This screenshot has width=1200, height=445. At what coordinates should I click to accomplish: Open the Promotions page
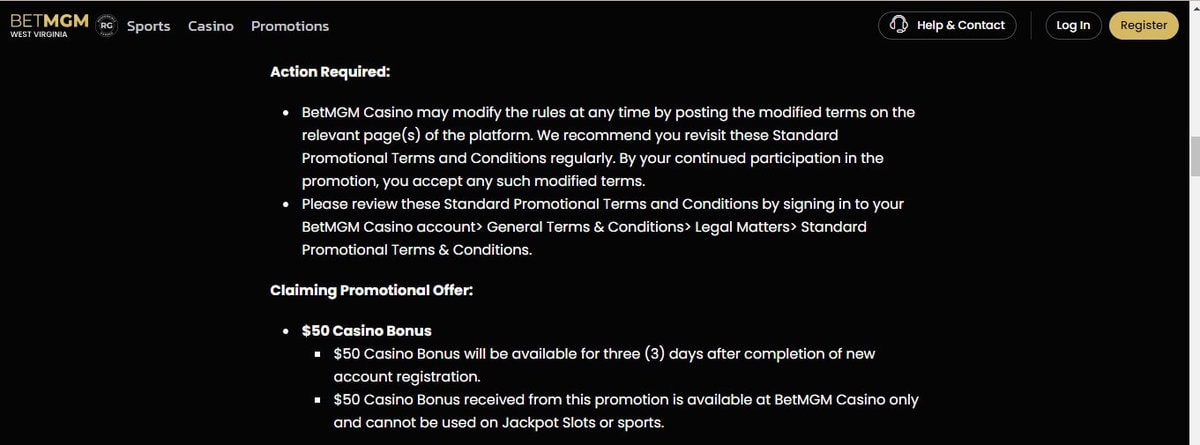[x=290, y=26]
